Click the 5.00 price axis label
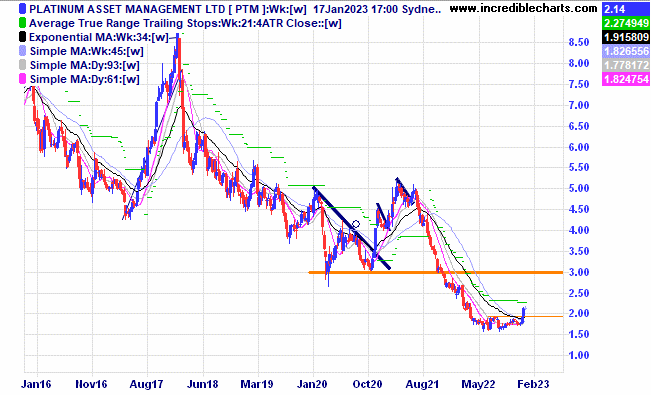The width and height of the screenshot is (651, 395). tap(579, 189)
